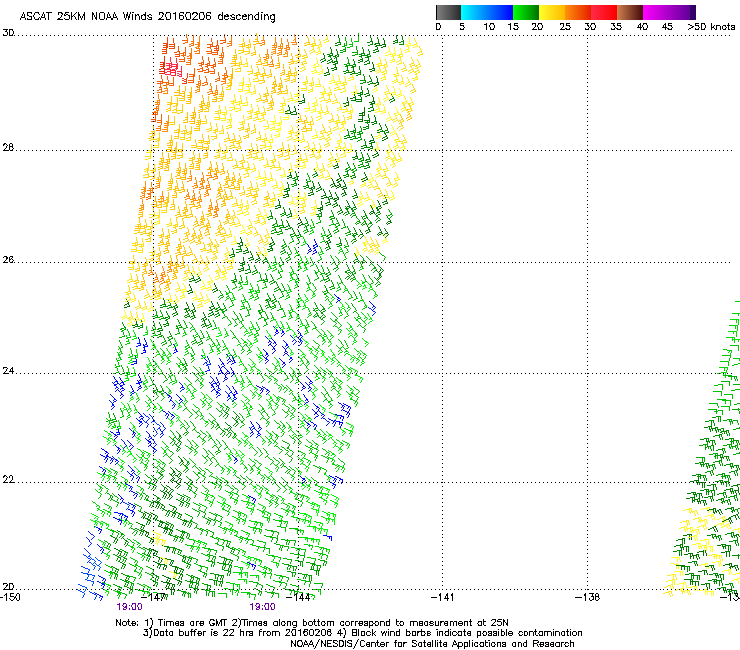Click the latitude 28 axis label
The width and height of the screenshot is (740, 650).
click(x=8, y=147)
